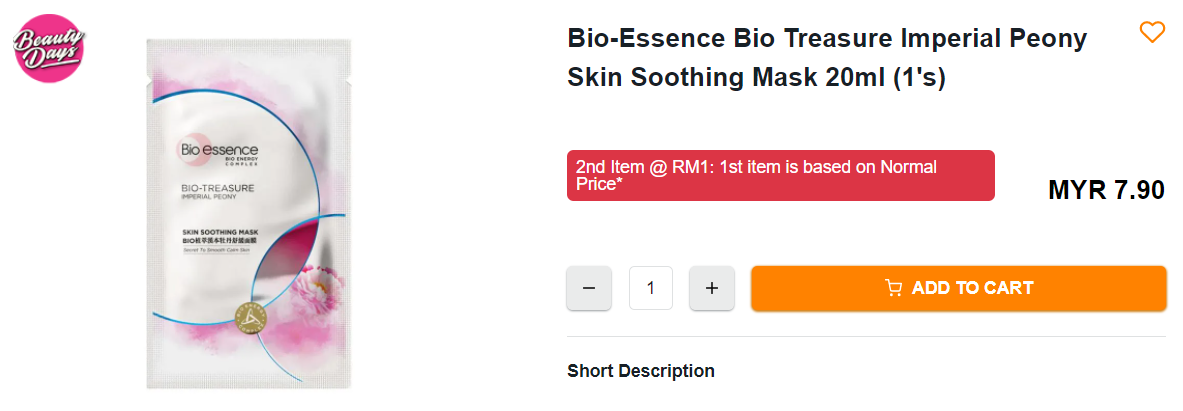Click the Skin Soothing Mask label on the package
This screenshot has height=411, width=1183.
221,232
